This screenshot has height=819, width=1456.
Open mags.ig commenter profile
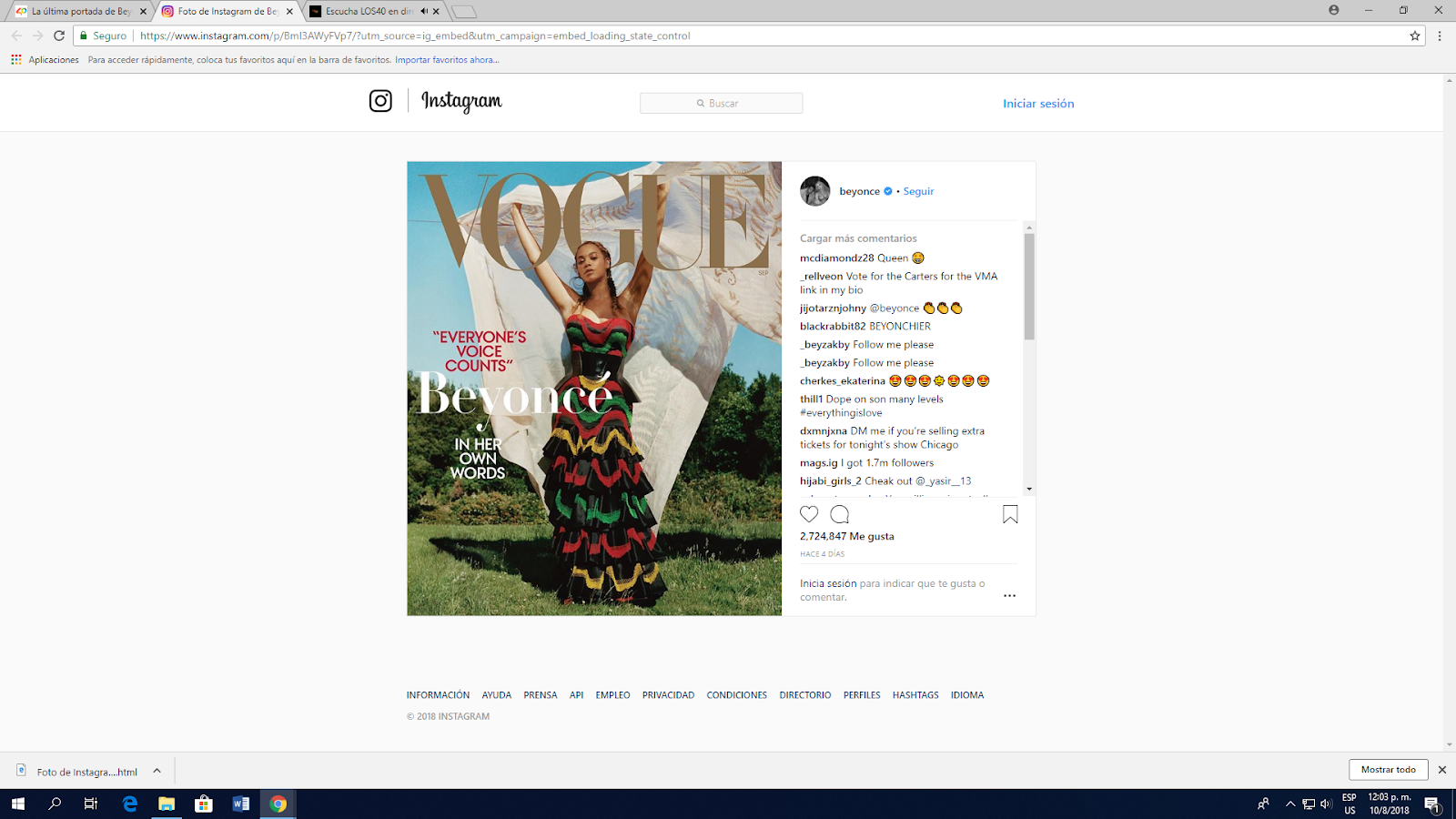[818, 462]
